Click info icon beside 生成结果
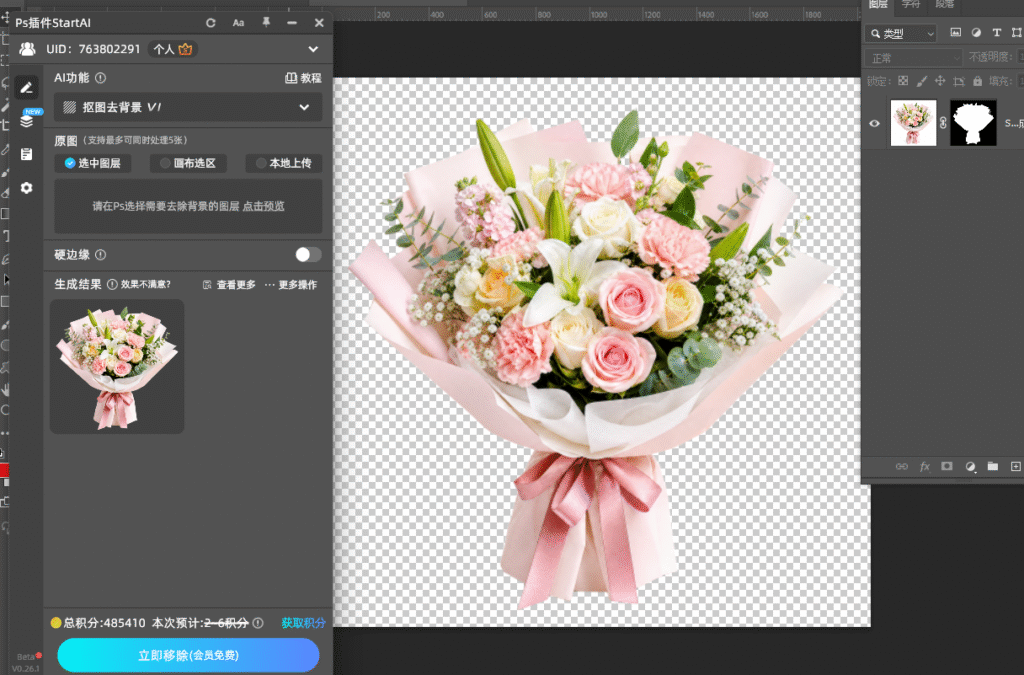 pos(112,285)
